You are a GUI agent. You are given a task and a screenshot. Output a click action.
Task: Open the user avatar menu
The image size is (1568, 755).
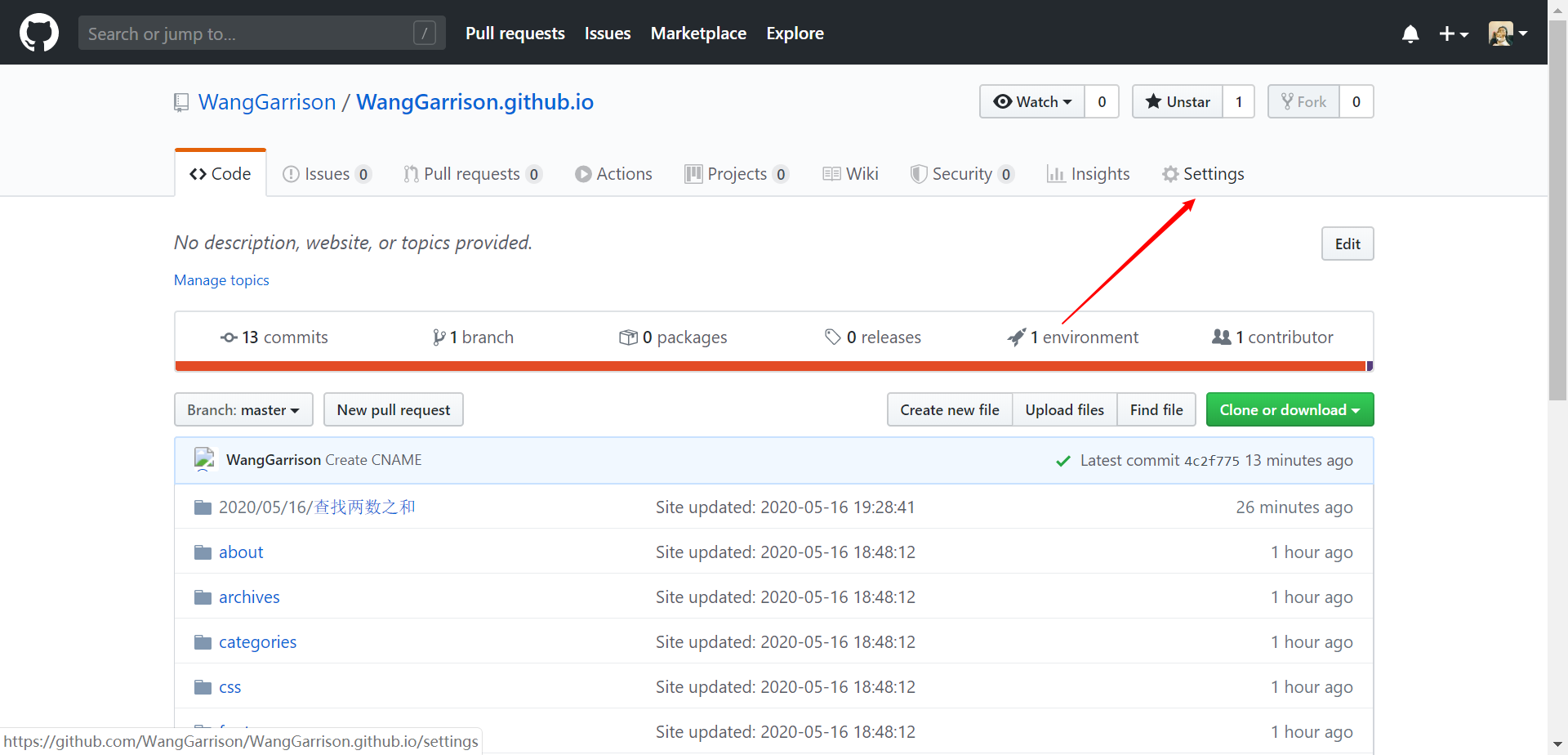pos(1508,34)
